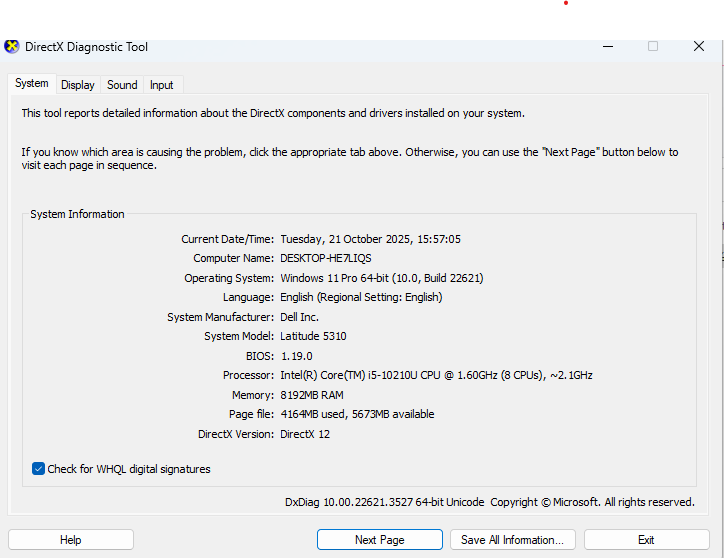Viewport: 724px width, 558px height.
Task: Click the greyed-out maximize window button
Action: [x=653, y=46]
